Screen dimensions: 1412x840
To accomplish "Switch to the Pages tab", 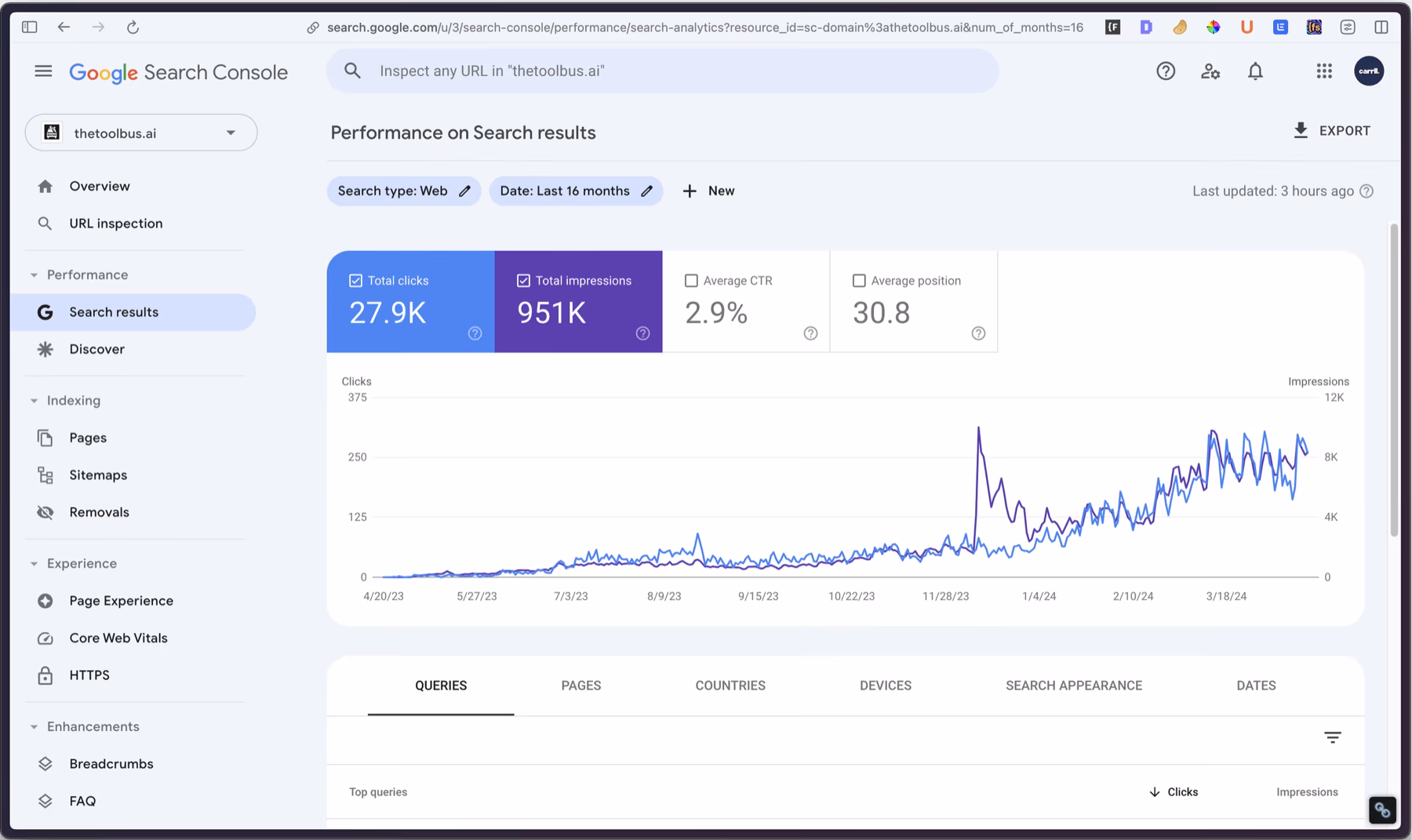I will point(581,685).
